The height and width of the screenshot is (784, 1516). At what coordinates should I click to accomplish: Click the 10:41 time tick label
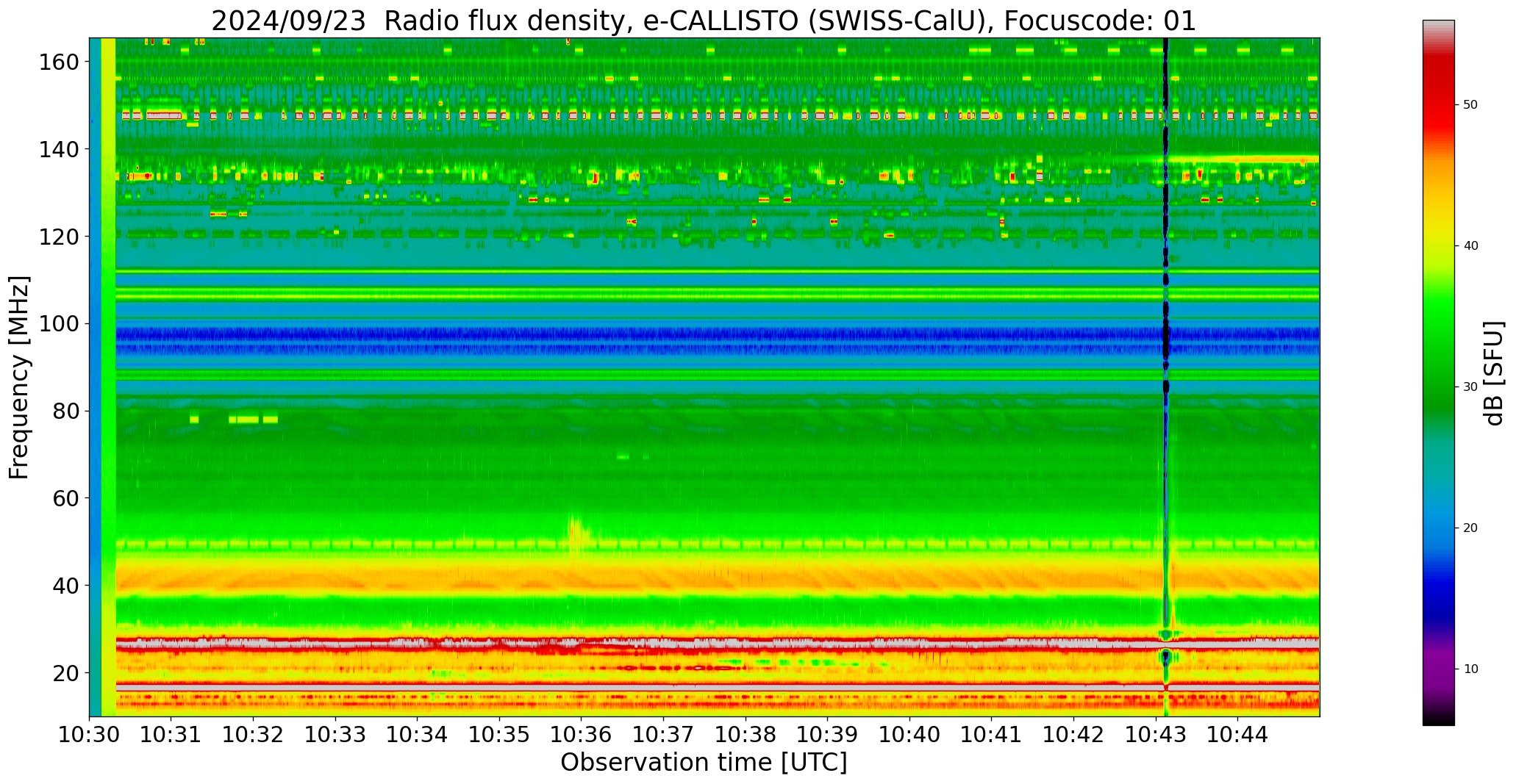coord(991,734)
